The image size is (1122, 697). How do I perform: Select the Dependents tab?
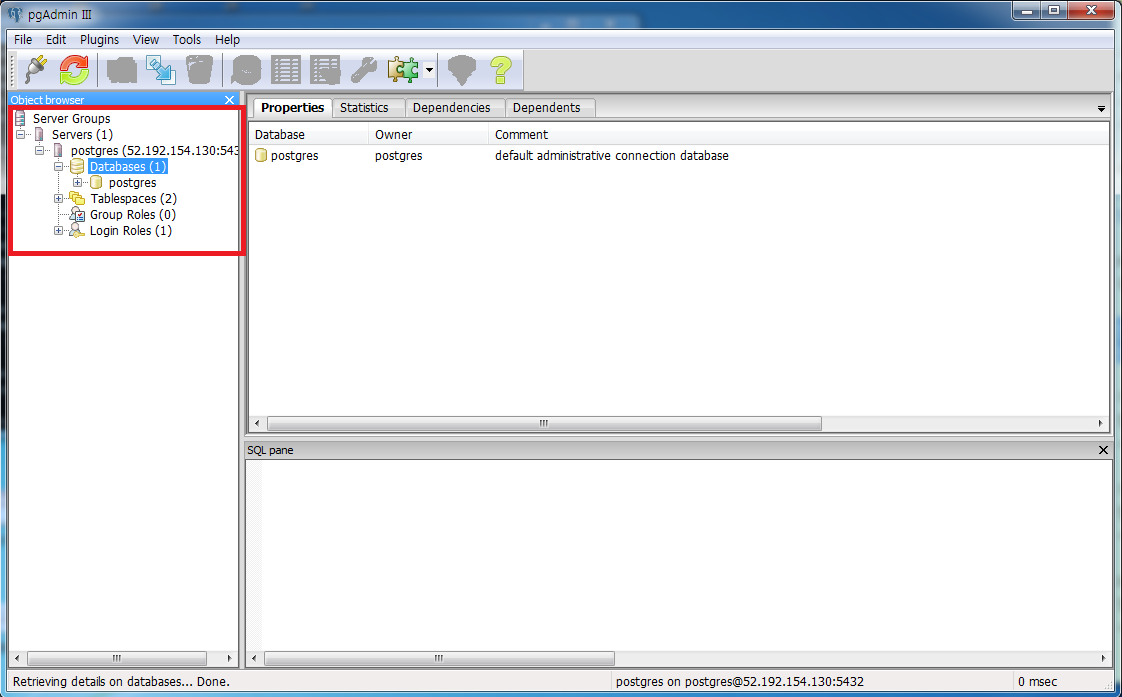549,107
